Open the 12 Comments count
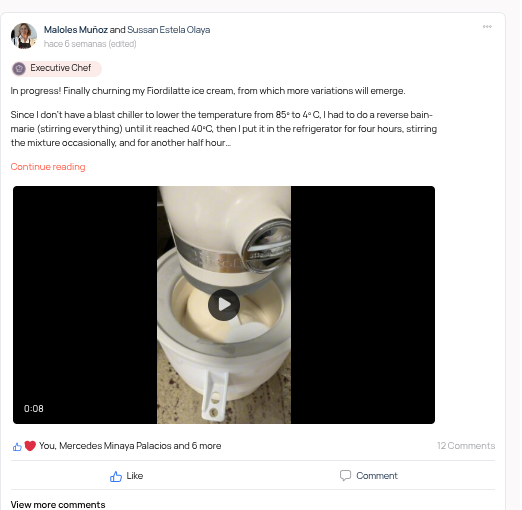The width and height of the screenshot is (522, 510). pos(466,446)
